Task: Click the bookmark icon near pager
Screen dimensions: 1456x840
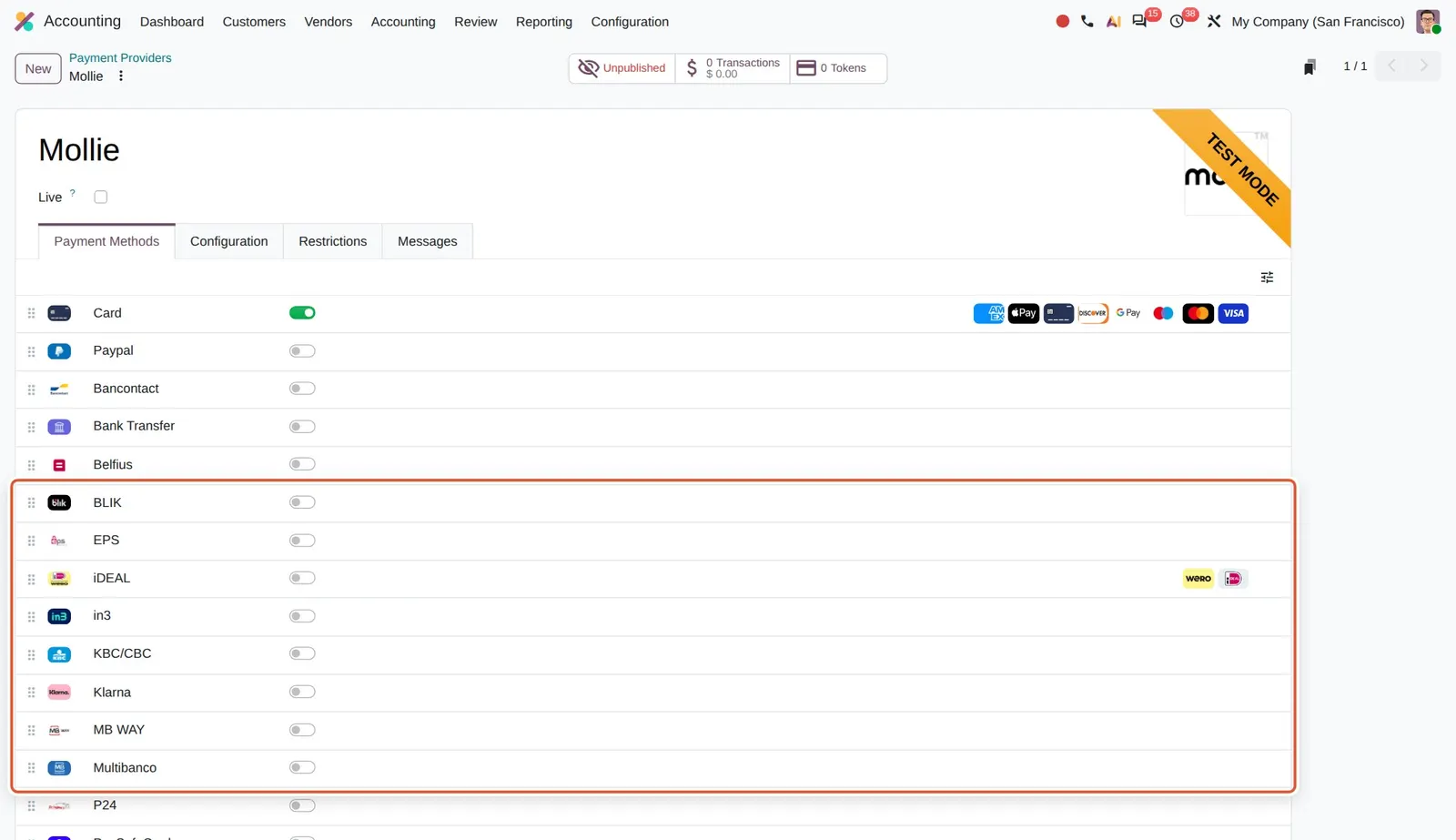Action: [x=1309, y=67]
